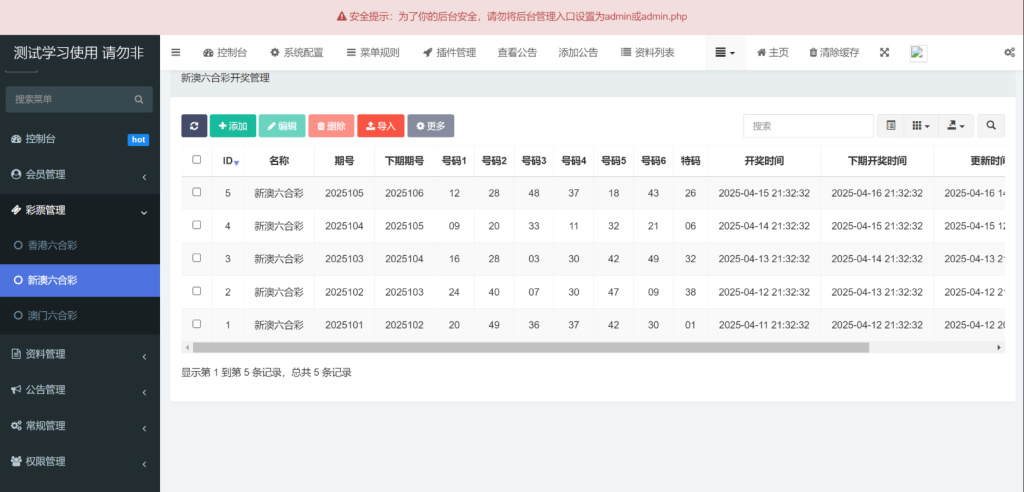Check the checkbox for row ID 2
Image resolution: width=1024 pixels, height=492 pixels.
click(x=197, y=291)
